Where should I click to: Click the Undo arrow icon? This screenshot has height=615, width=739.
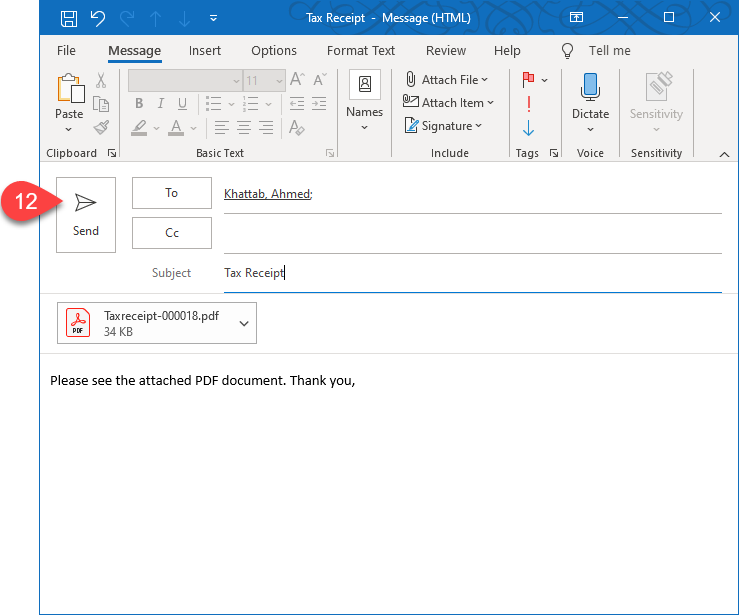click(x=98, y=18)
